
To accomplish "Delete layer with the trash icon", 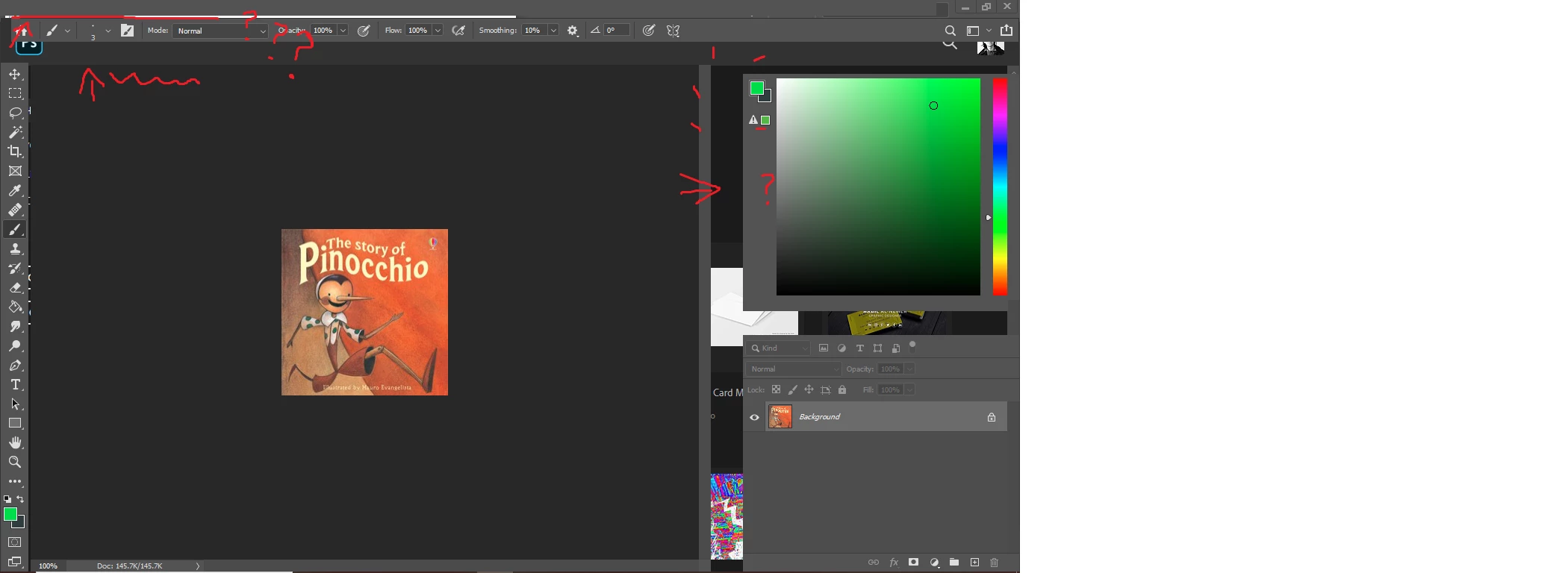I will pos(995,563).
